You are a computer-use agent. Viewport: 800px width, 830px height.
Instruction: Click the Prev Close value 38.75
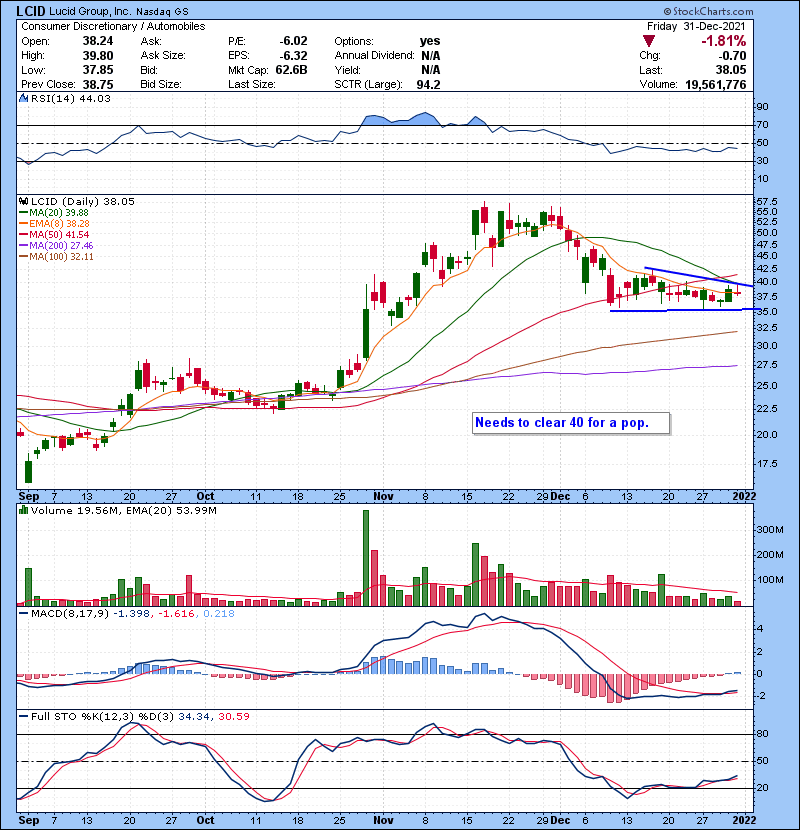(x=98, y=84)
